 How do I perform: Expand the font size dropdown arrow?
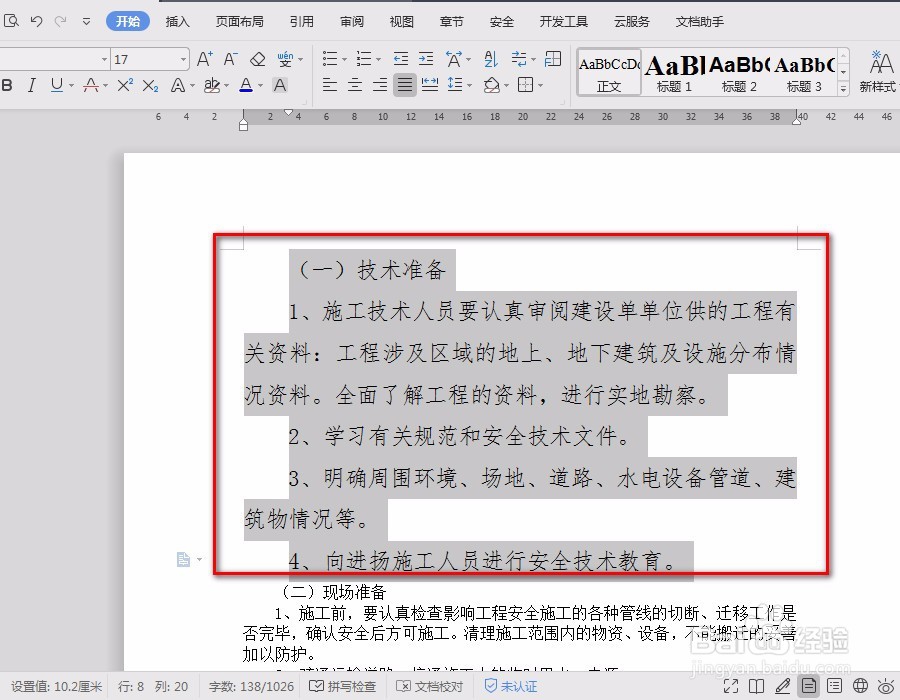tap(184, 59)
